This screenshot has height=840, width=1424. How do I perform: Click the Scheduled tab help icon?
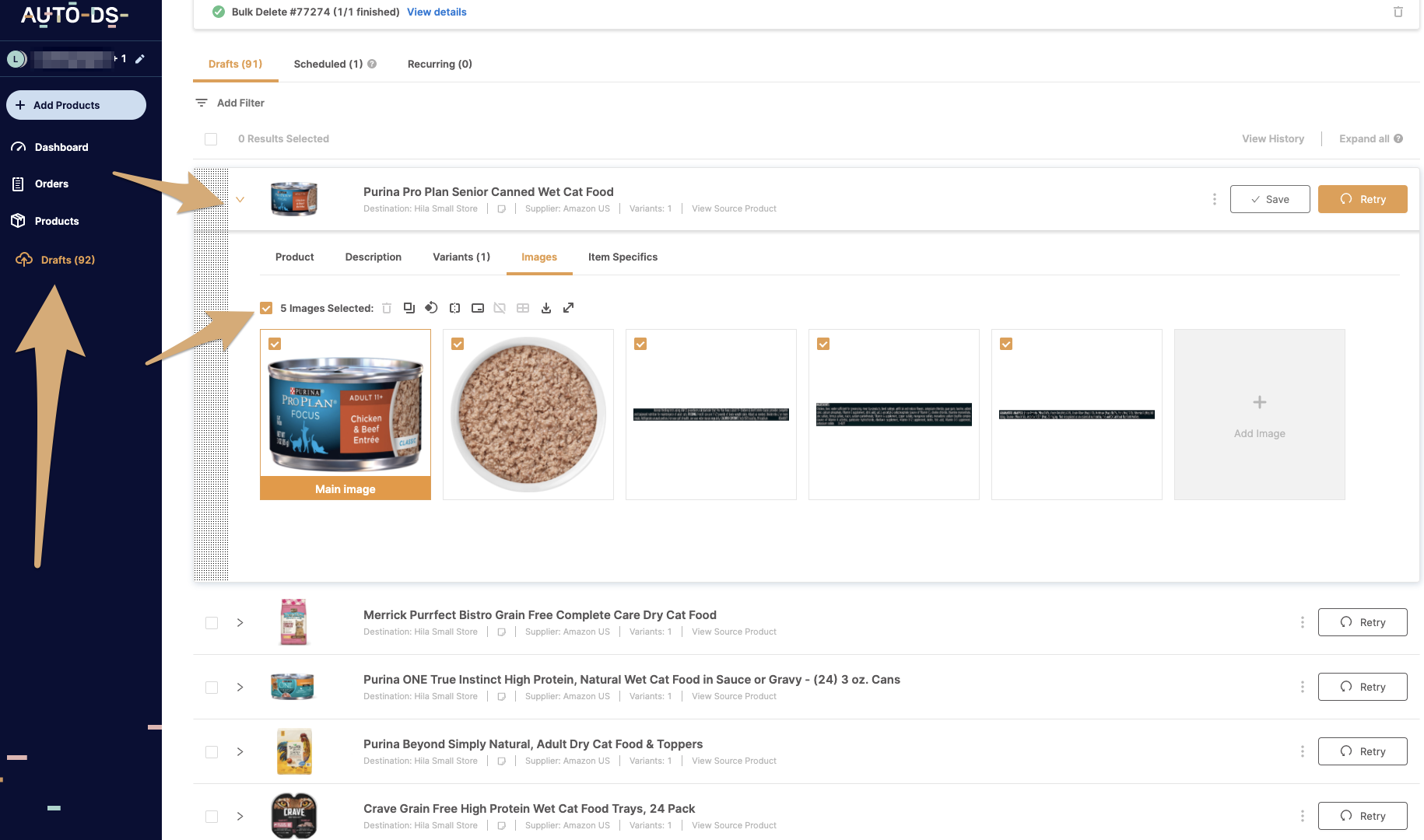coord(372,64)
